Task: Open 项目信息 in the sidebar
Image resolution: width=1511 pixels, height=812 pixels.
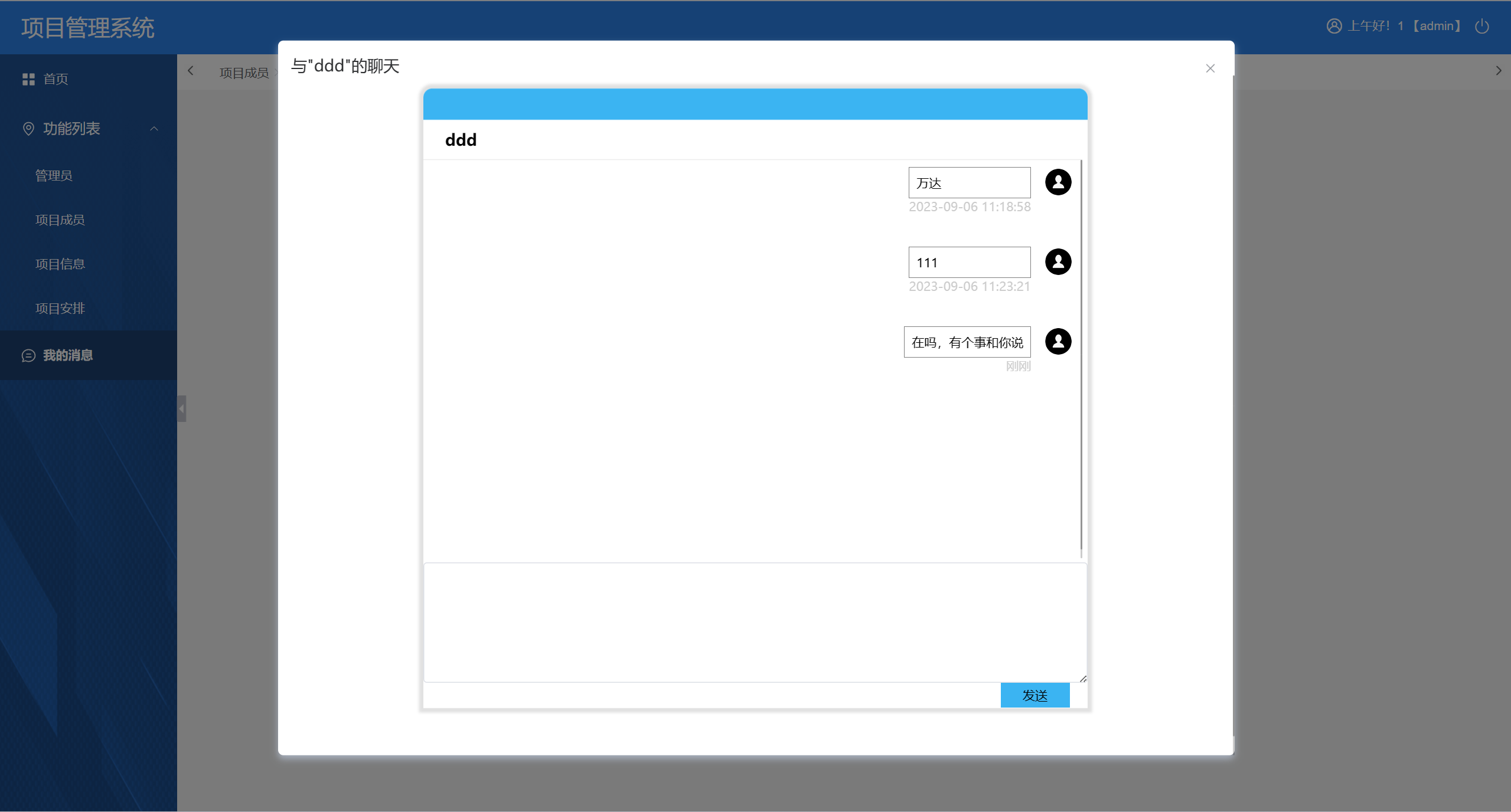Action: pyautogui.click(x=60, y=264)
